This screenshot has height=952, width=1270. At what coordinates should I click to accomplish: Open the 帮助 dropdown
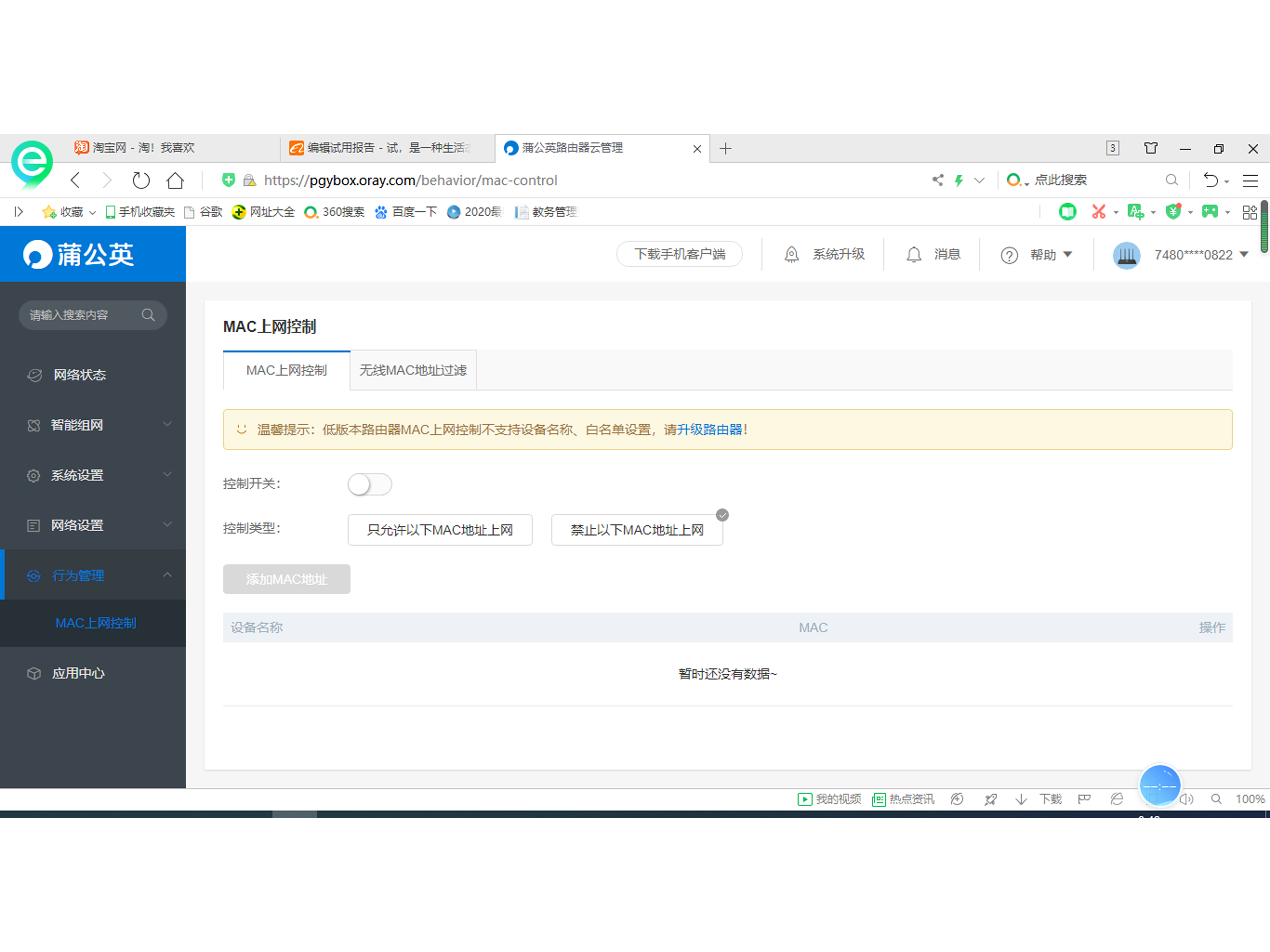1036,254
